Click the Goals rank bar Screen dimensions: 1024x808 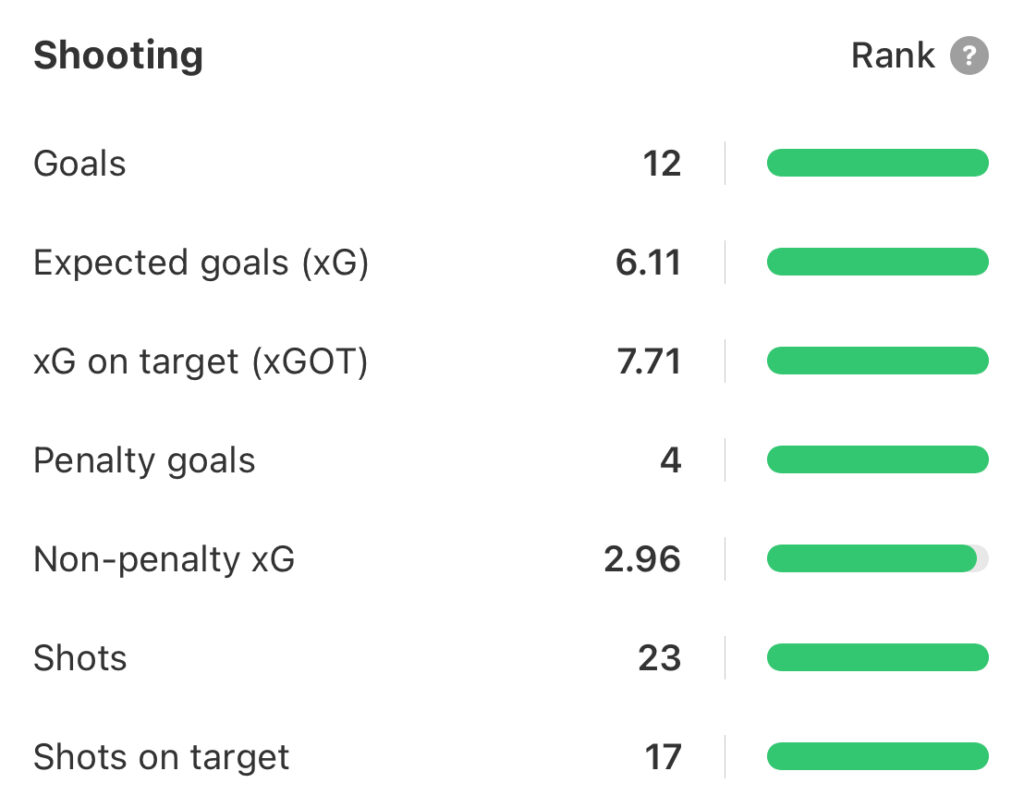point(877,163)
